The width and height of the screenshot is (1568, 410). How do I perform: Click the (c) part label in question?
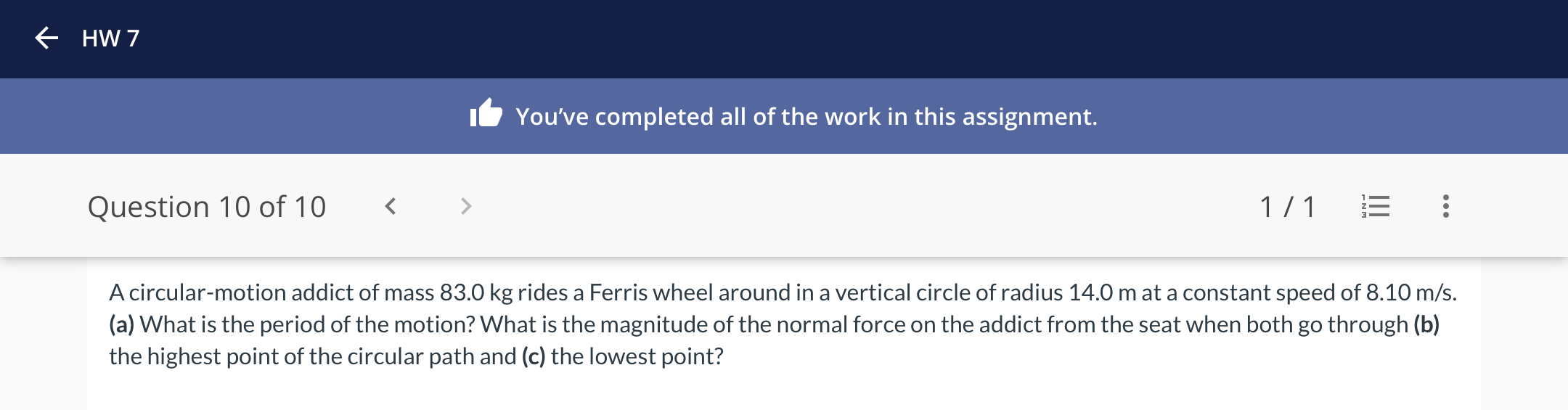tap(534, 356)
